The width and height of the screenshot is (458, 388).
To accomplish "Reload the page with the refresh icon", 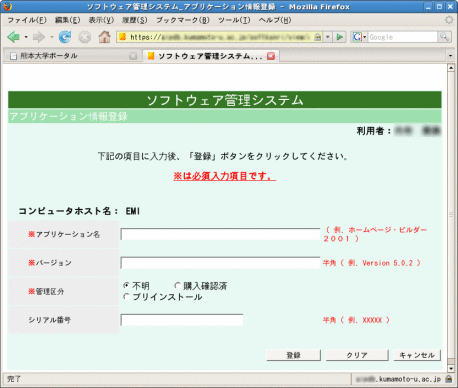I will (x=65, y=37).
